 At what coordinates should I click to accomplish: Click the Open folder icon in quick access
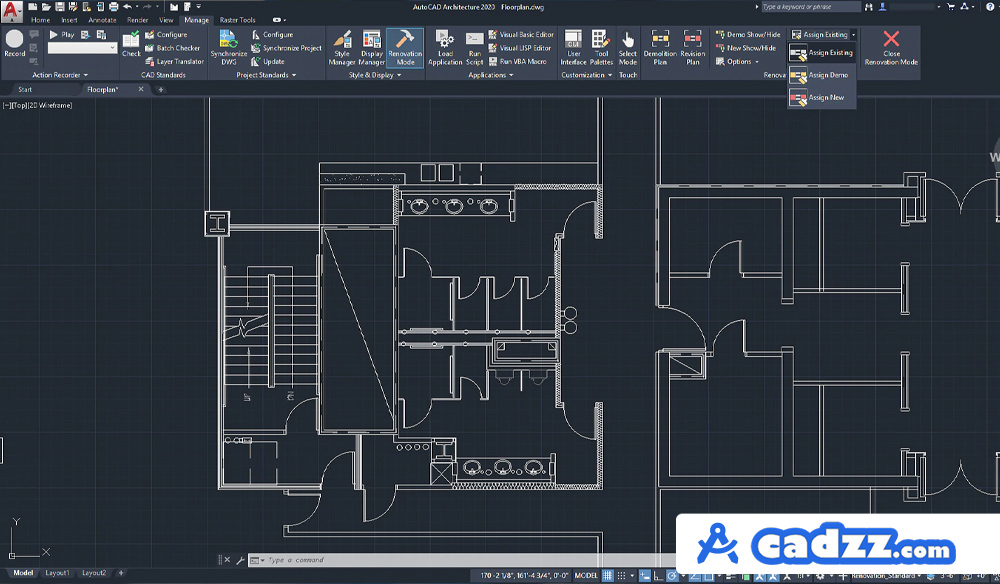point(46,7)
